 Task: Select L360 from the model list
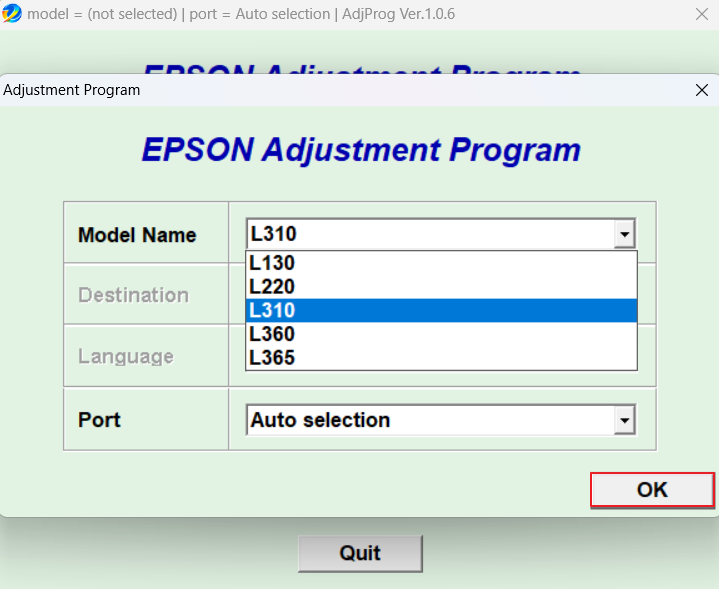(x=440, y=334)
